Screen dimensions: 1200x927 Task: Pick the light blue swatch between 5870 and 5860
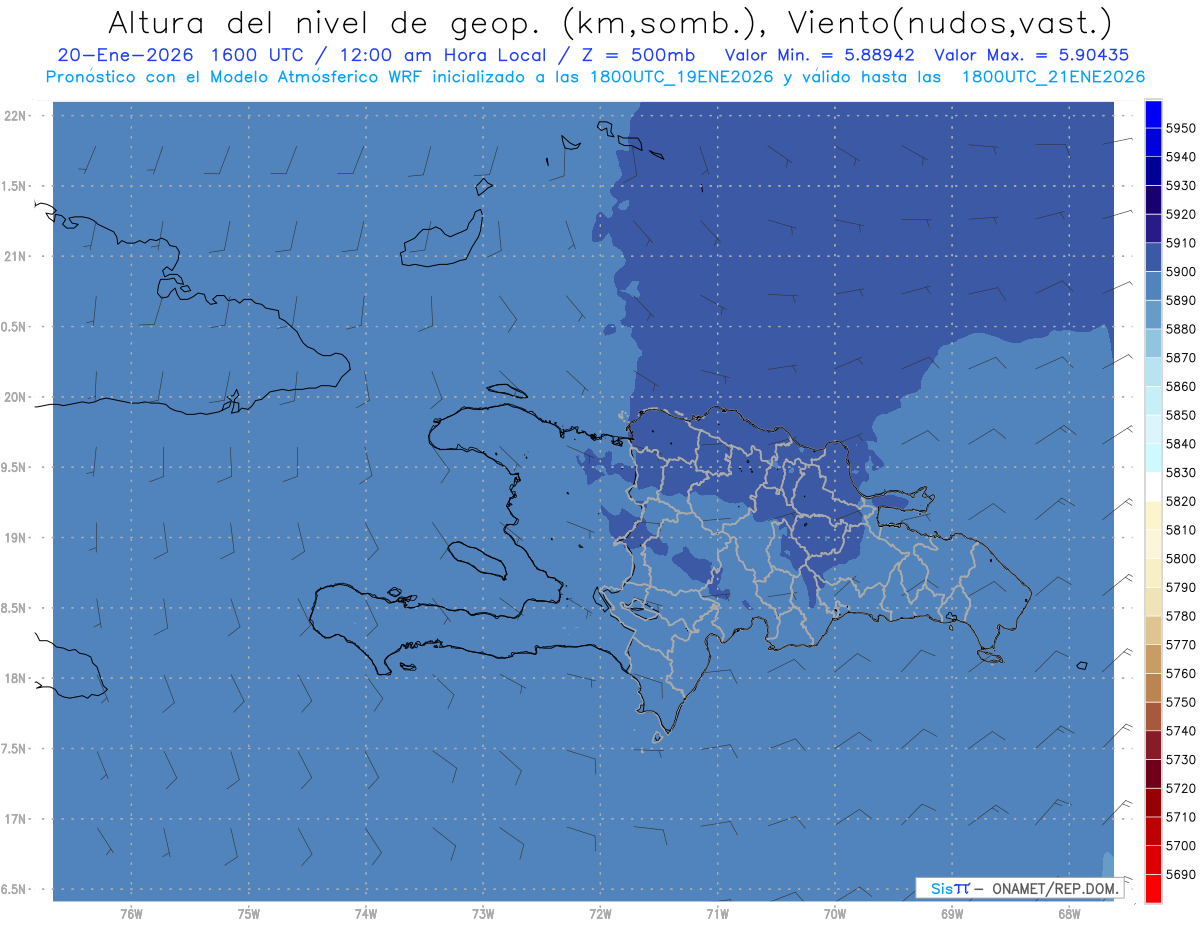pos(1153,371)
